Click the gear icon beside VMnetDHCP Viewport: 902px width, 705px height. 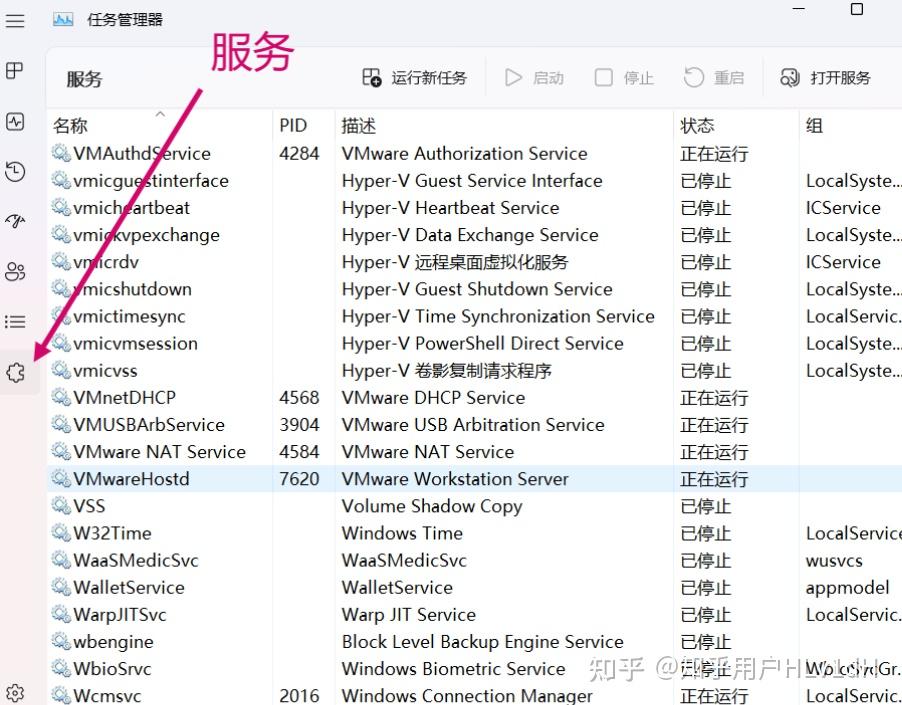[61, 396]
